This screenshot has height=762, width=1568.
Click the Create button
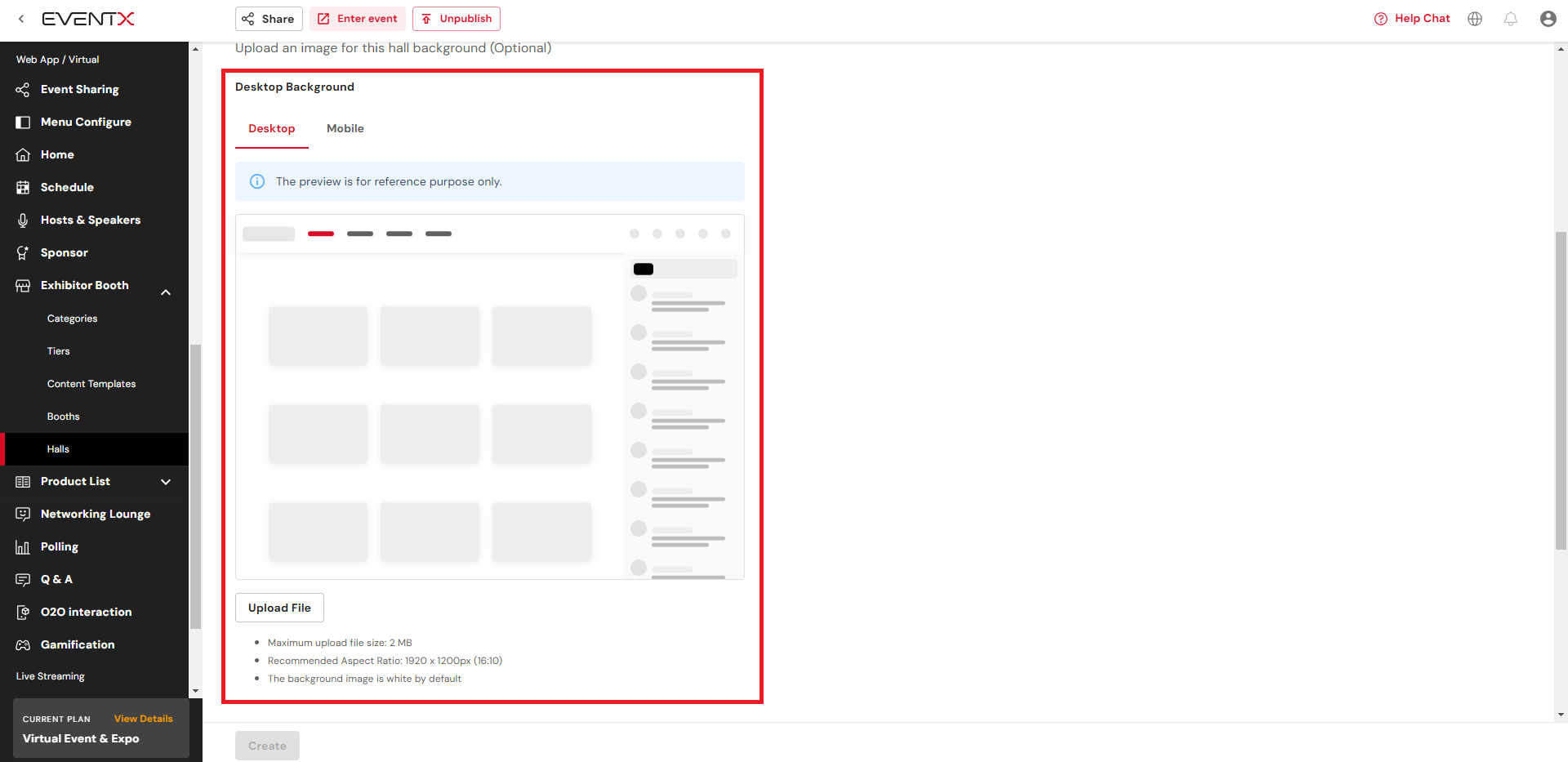click(x=267, y=746)
